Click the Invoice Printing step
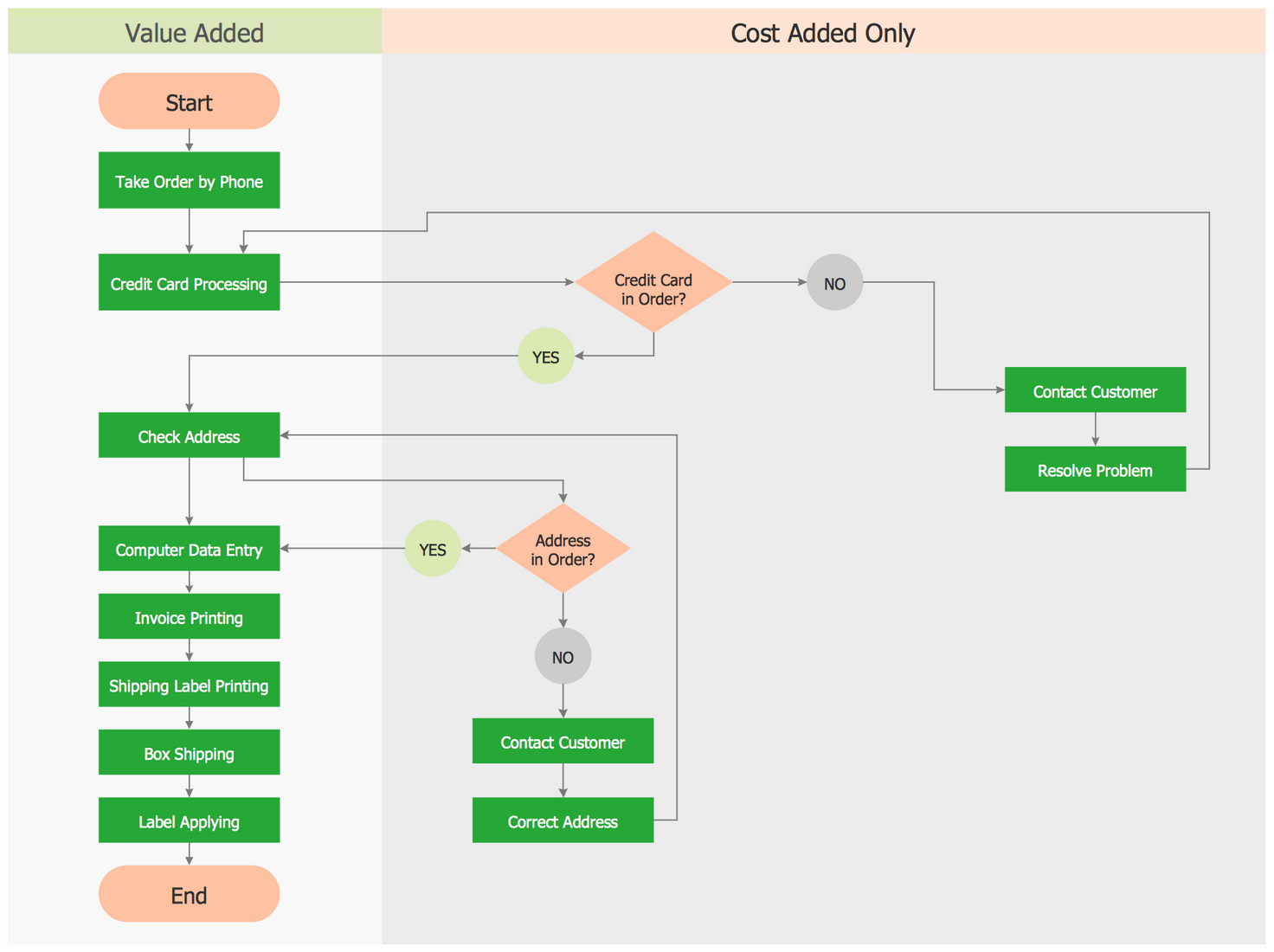The height and width of the screenshot is (952, 1274). click(189, 616)
